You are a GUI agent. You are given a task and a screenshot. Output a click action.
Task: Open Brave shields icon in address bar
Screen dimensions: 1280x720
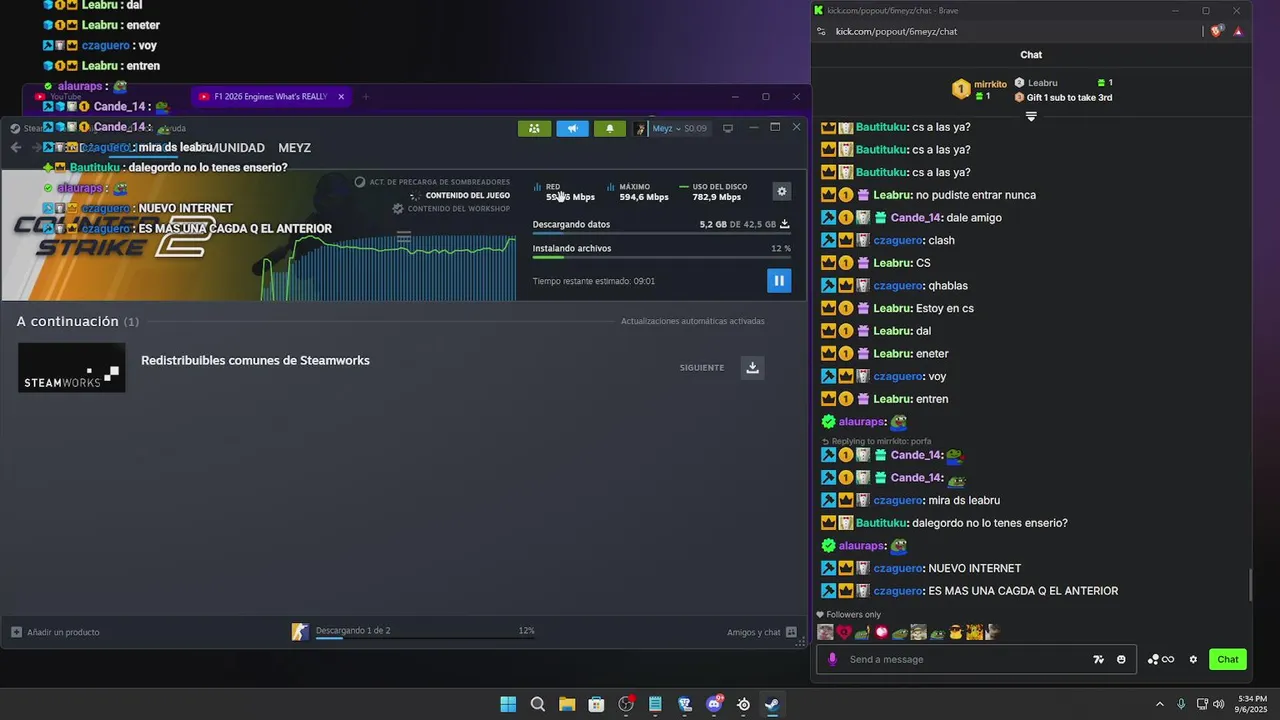[x=1217, y=31]
